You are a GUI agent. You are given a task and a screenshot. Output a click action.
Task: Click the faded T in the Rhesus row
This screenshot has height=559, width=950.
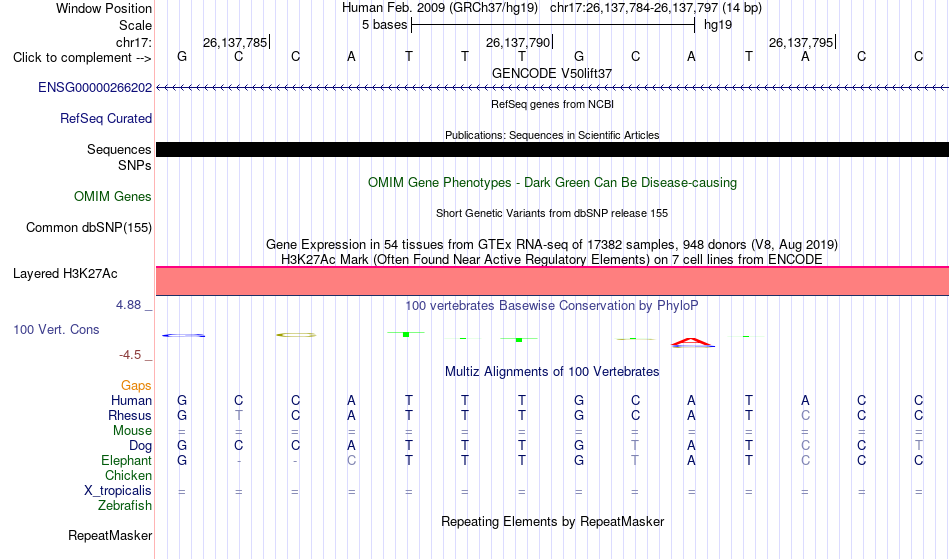pyautogui.click(x=239, y=415)
